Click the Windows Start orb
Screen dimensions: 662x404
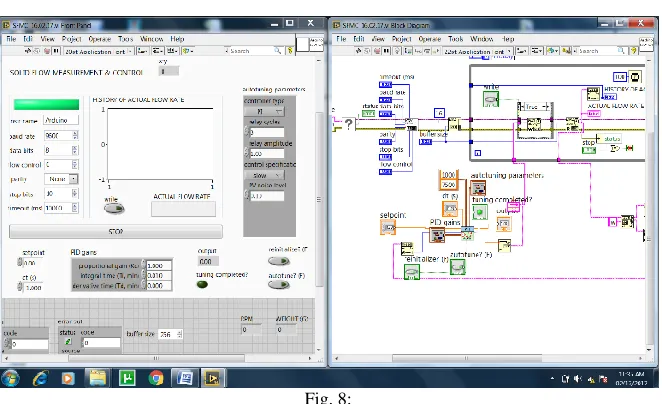coord(11,378)
